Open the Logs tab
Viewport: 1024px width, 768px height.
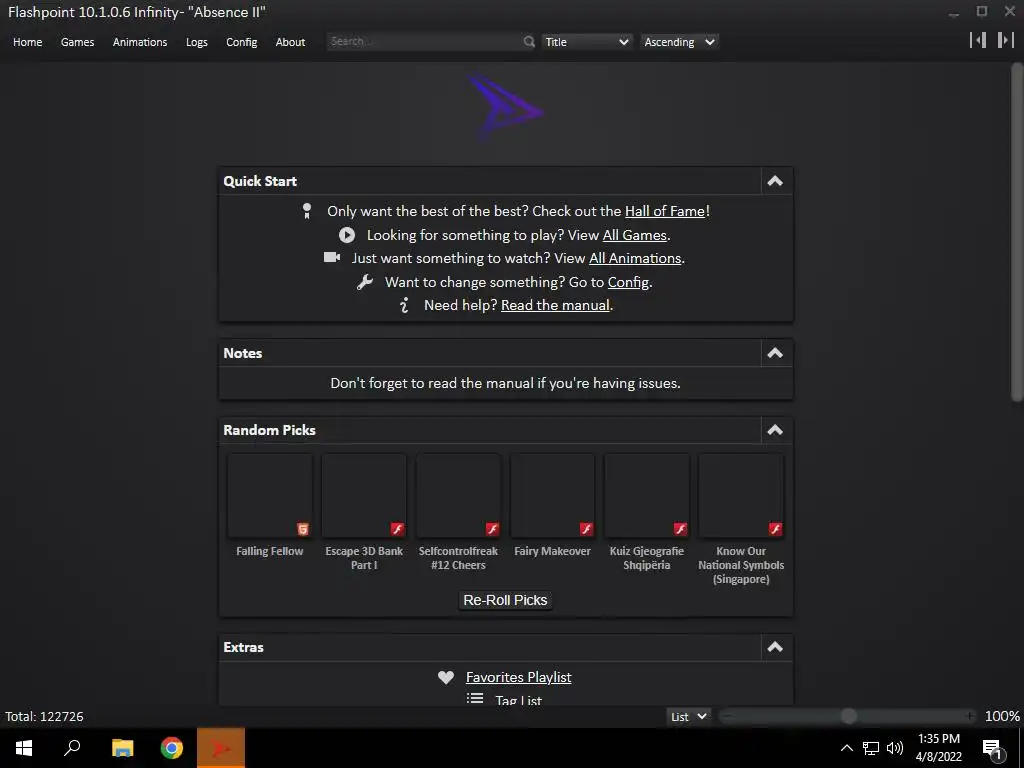(x=197, y=42)
